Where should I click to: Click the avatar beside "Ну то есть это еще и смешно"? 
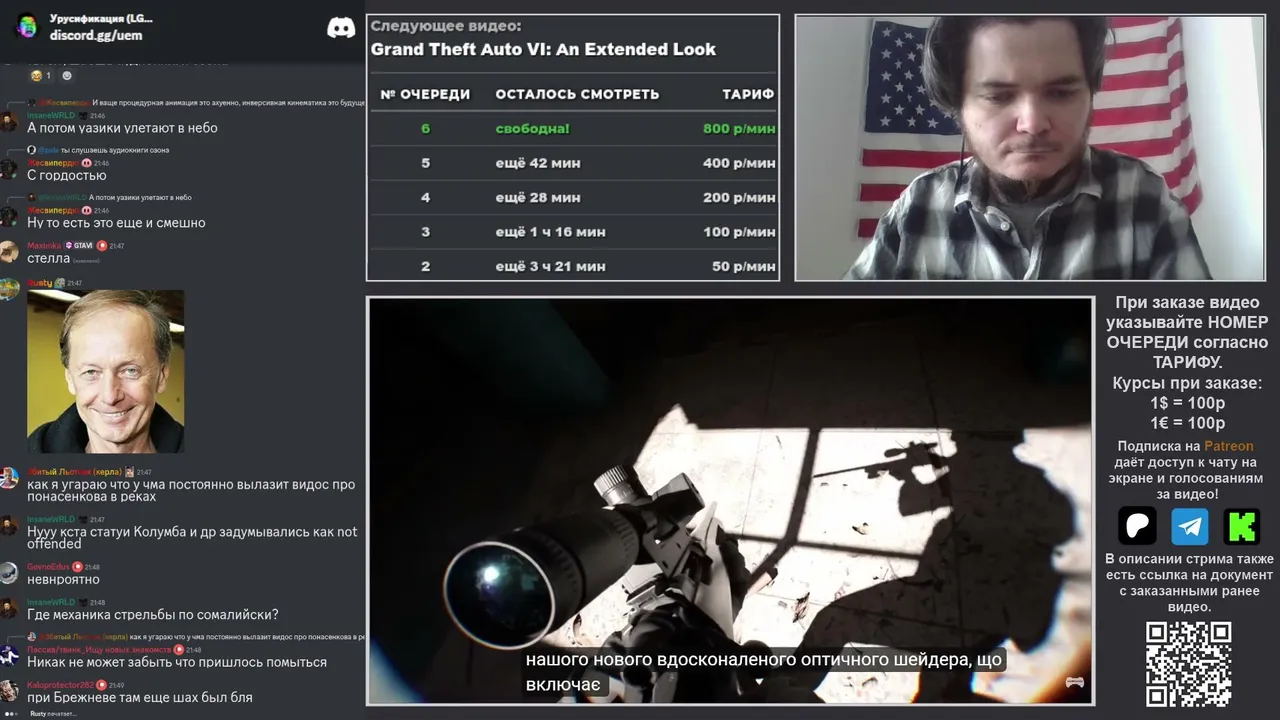pyautogui.click(x=9, y=217)
